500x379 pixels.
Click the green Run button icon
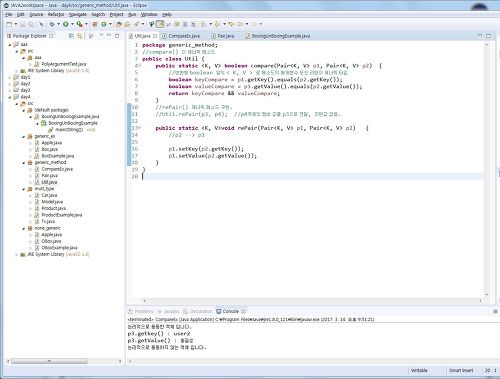[66, 24]
